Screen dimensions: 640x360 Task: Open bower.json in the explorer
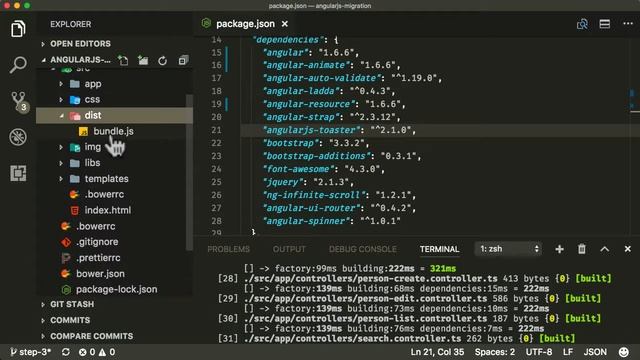click(100, 274)
